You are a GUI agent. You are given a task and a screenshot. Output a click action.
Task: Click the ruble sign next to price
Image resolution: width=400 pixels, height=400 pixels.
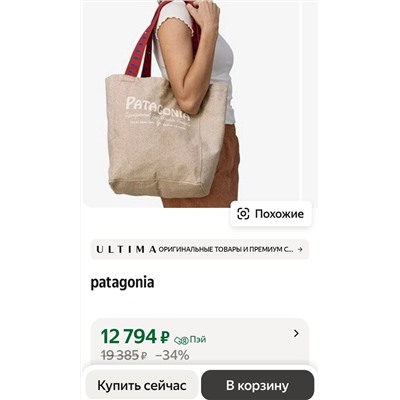click(x=165, y=337)
